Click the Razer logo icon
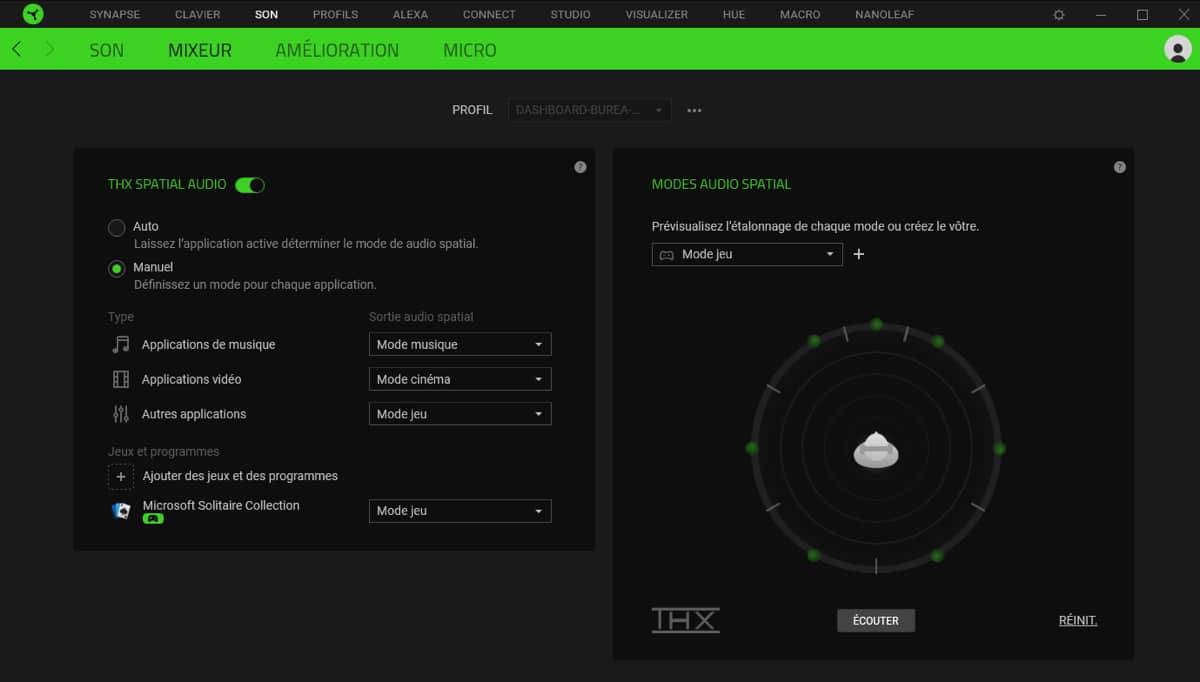This screenshot has width=1200, height=682. (x=32, y=14)
